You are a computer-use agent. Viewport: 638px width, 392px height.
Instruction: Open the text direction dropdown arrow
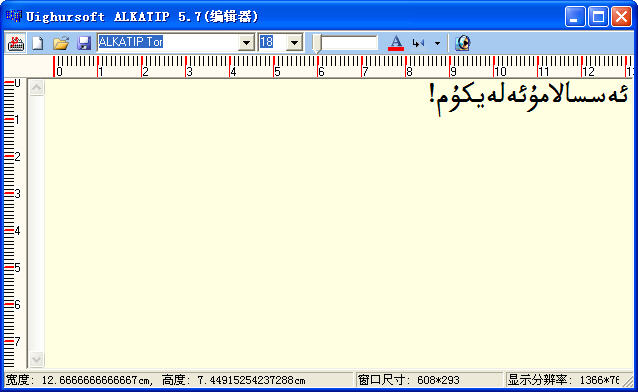(437, 43)
